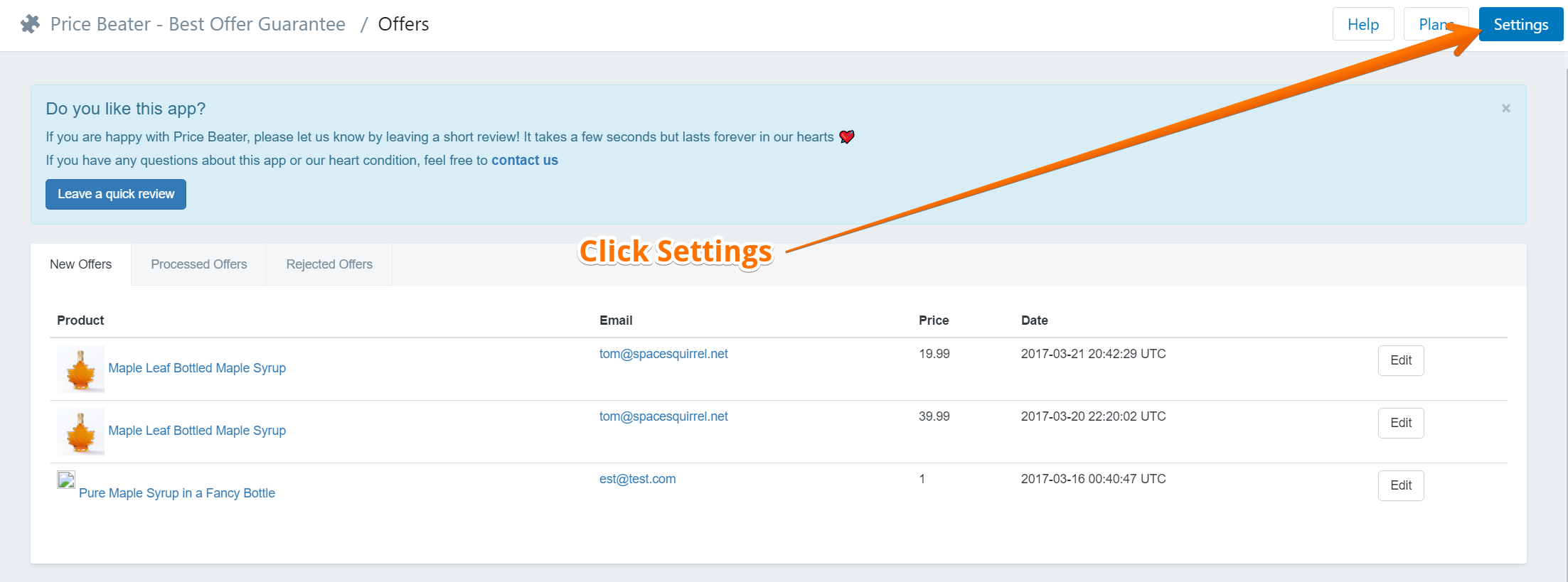Switch to the Rejected Offers tab
The width and height of the screenshot is (1568, 582).
coord(329,264)
